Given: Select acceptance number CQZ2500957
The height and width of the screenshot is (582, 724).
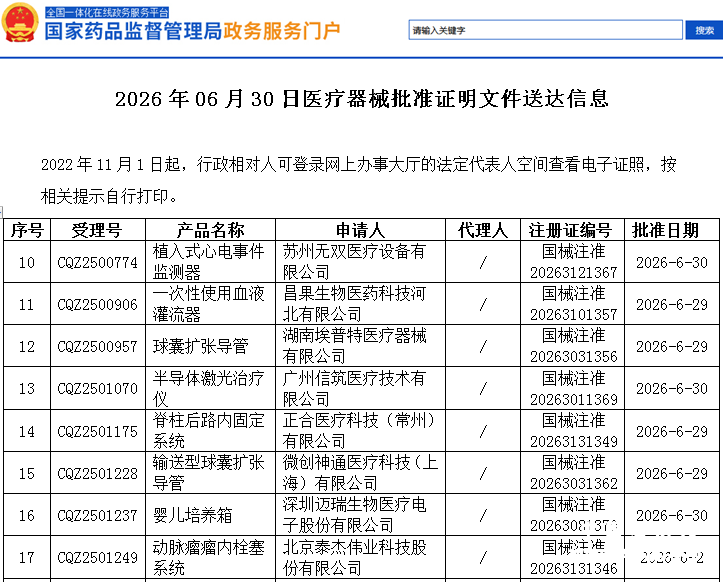Looking at the screenshot, I should point(97,346).
